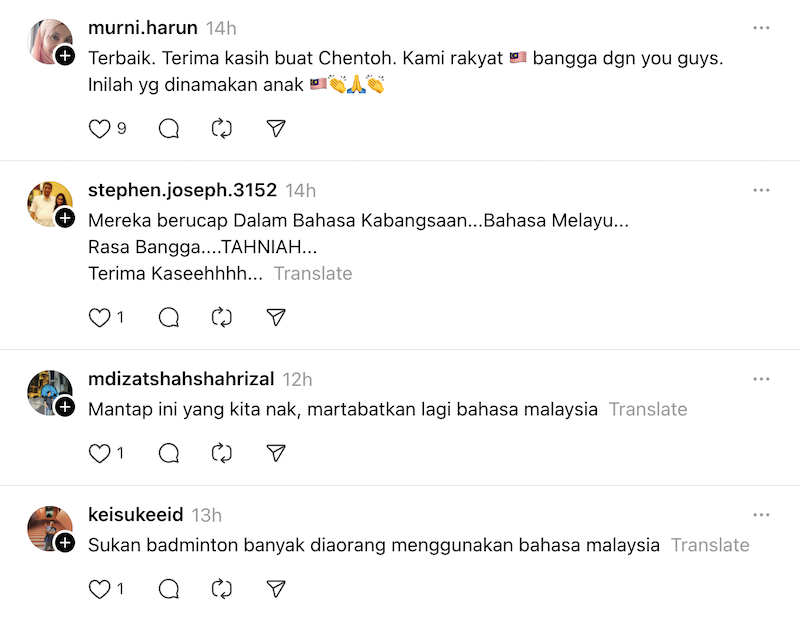
Task: Translate stephen.joseph.3152's comment
Action: [x=313, y=273]
